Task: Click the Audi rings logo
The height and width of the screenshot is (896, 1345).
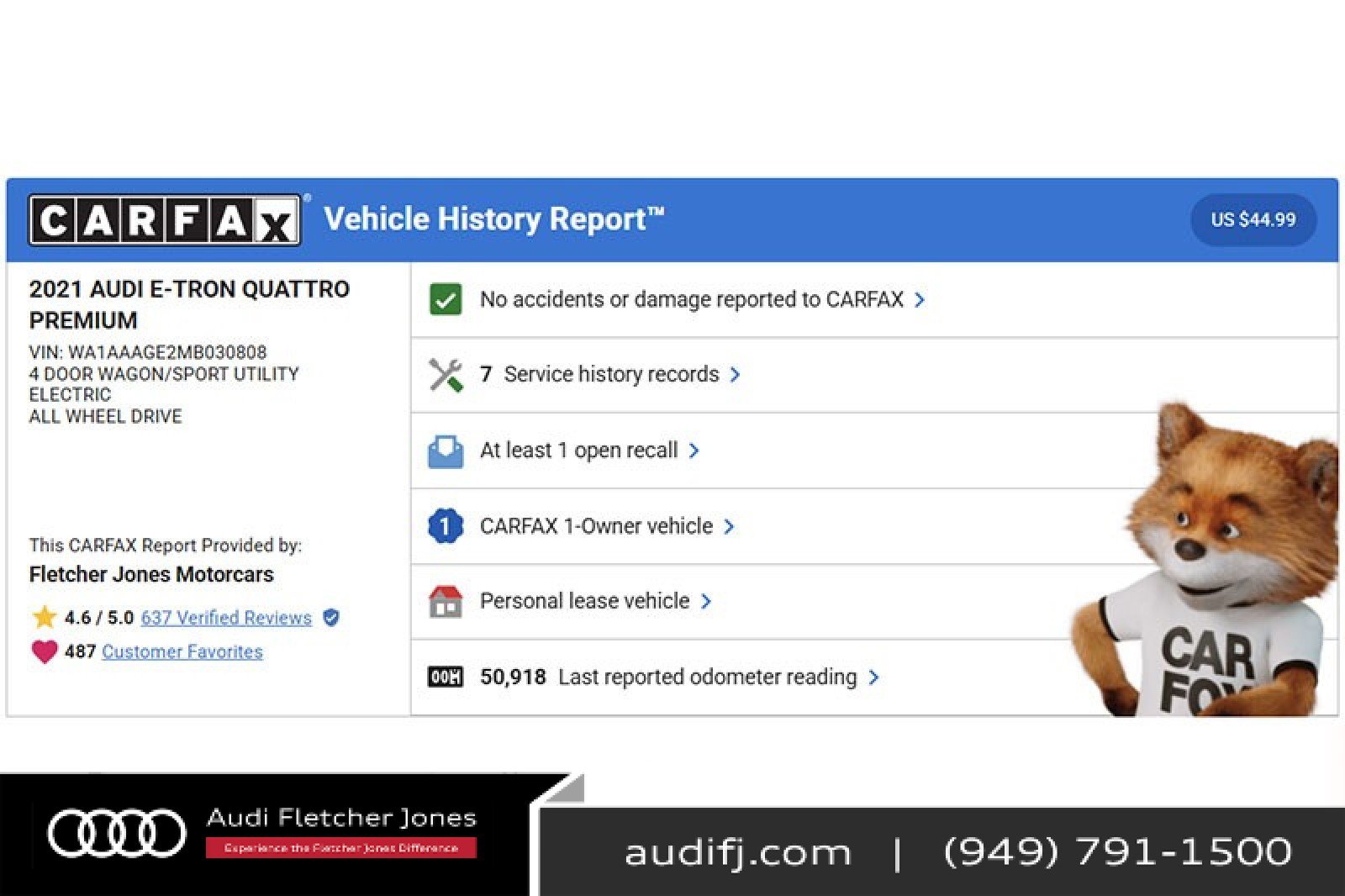Action: click(118, 830)
